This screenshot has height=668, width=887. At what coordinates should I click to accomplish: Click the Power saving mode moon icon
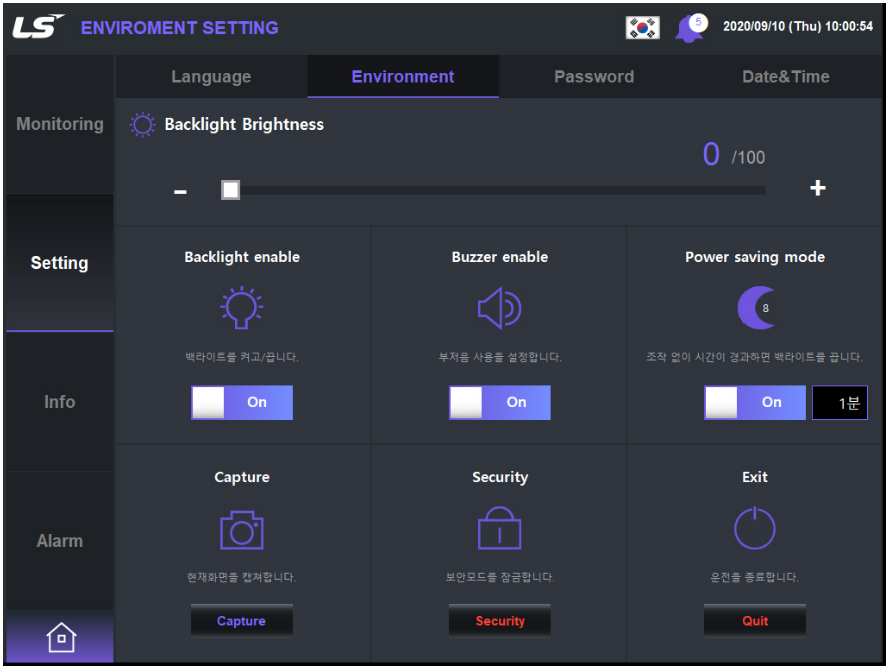click(x=756, y=309)
